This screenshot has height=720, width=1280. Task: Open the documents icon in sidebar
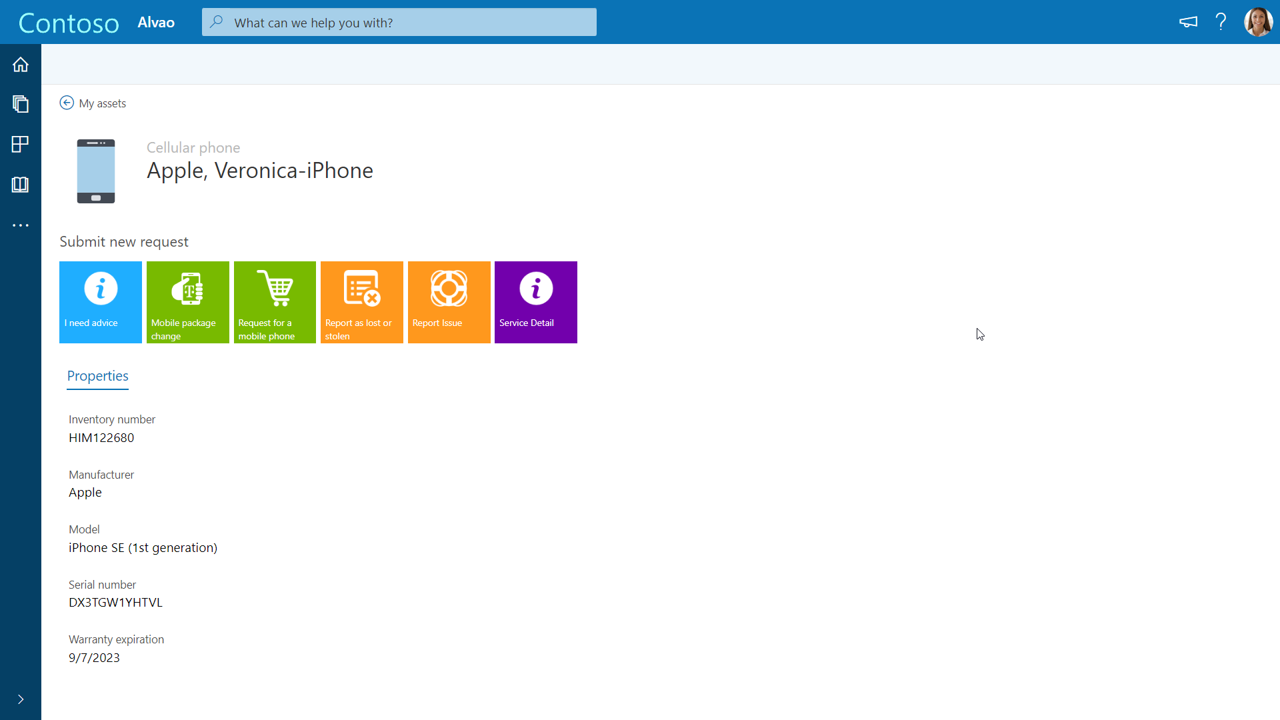[x=20, y=104]
